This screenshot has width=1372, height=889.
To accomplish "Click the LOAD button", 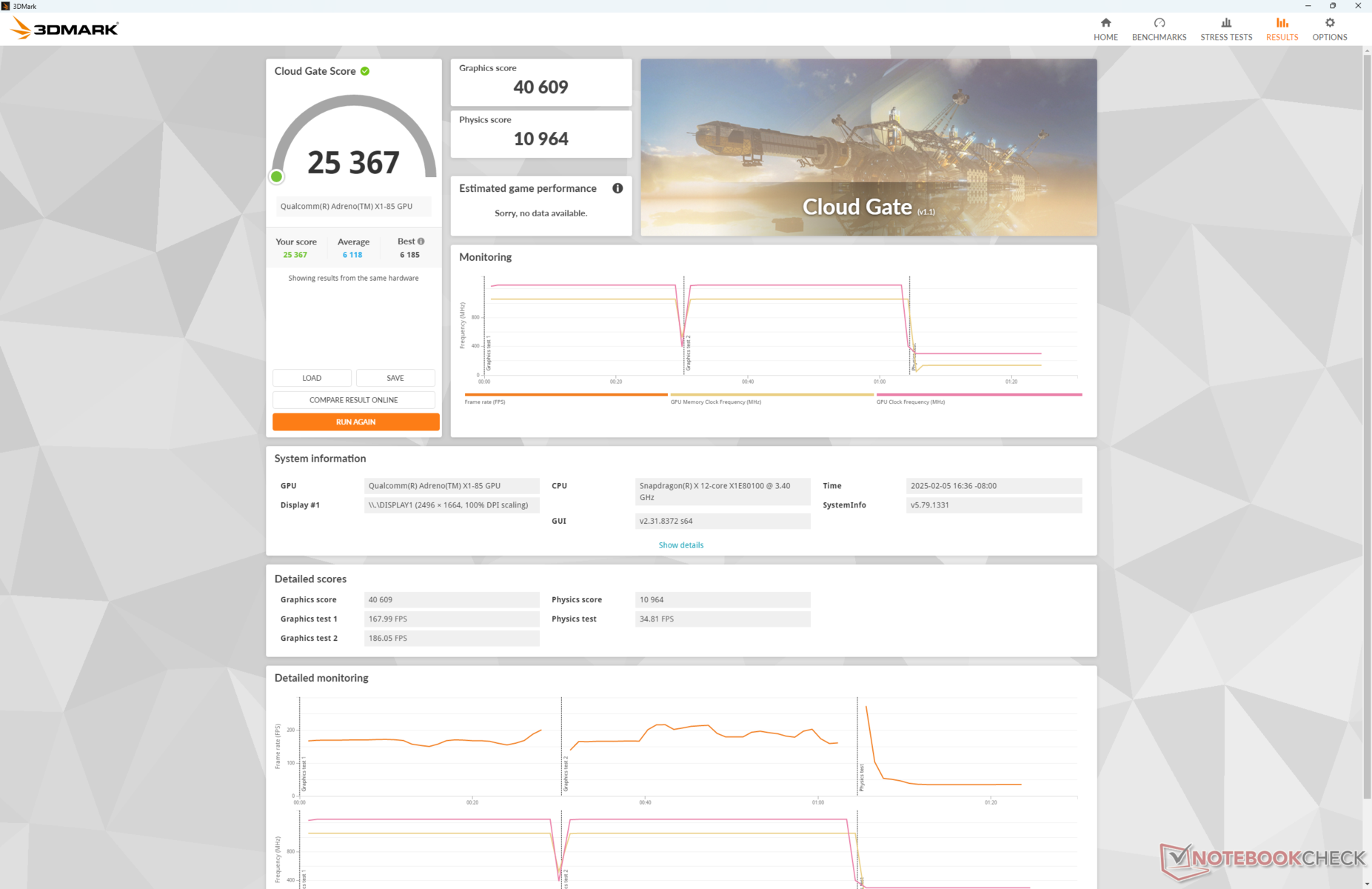I will pos(312,378).
